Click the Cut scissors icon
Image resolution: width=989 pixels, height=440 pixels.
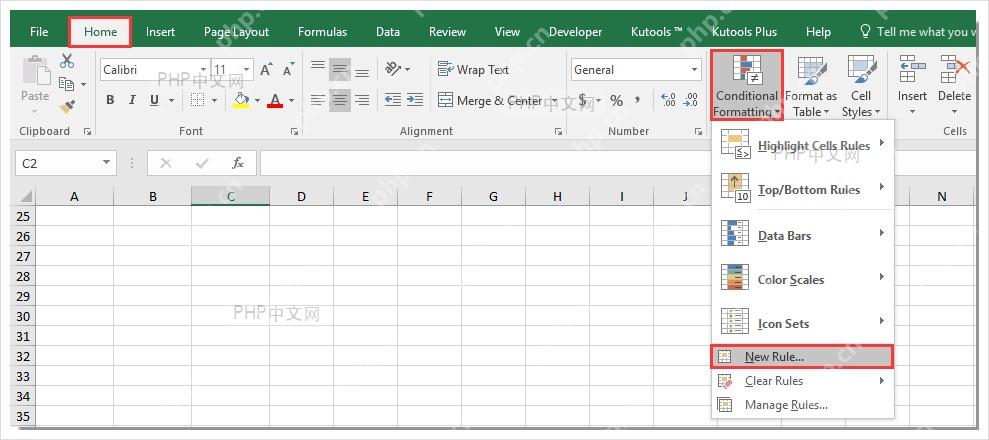pos(67,61)
